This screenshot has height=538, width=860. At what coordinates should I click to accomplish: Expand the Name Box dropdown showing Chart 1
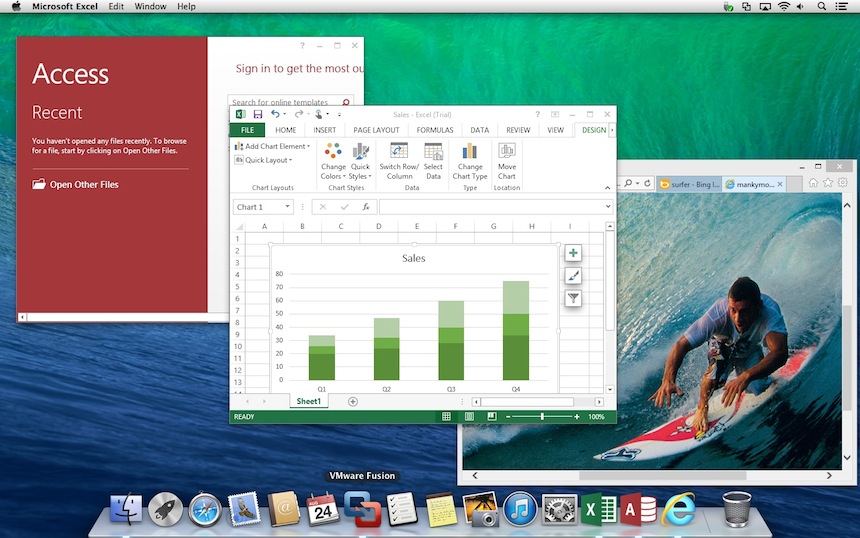(x=287, y=207)
